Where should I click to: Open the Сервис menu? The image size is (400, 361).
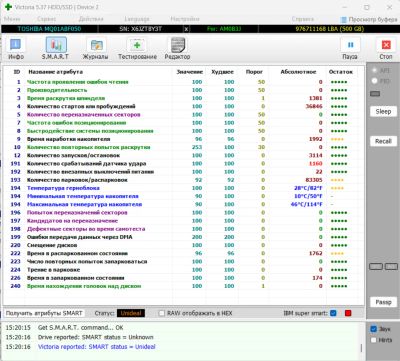pos(46,19)
